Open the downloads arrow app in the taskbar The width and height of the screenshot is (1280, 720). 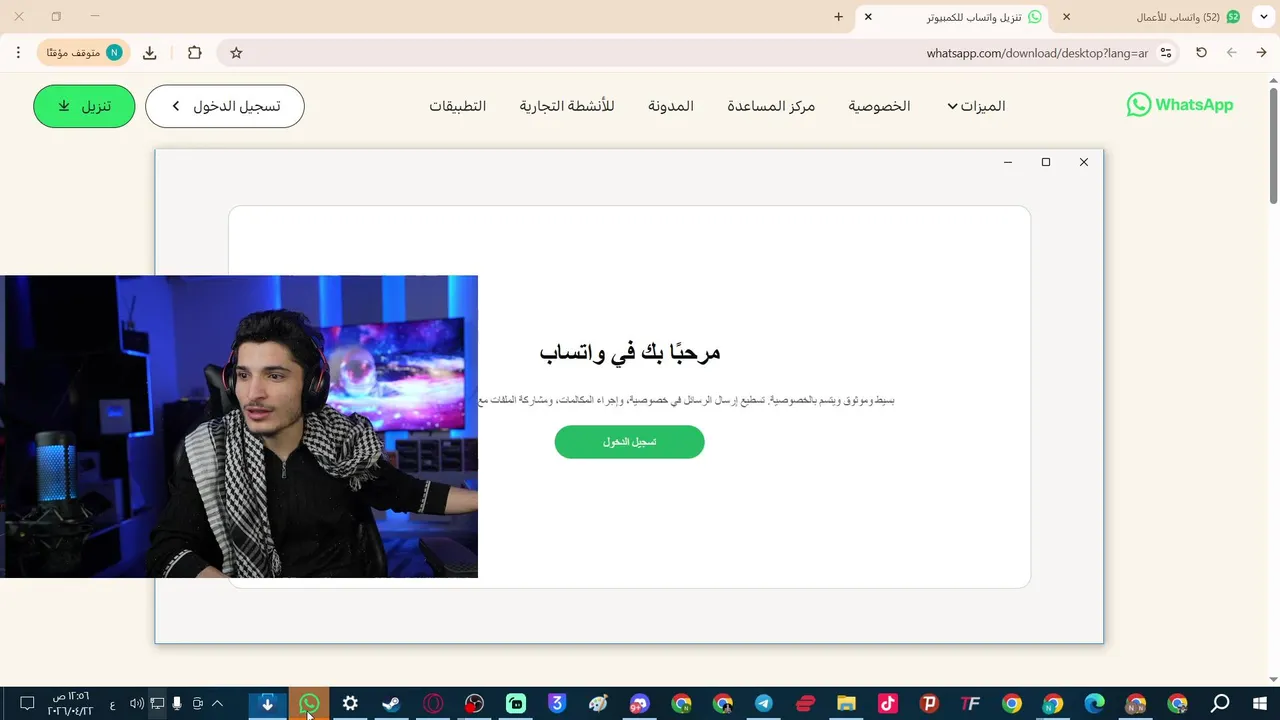pyautogui.click(x=267, y=704)
